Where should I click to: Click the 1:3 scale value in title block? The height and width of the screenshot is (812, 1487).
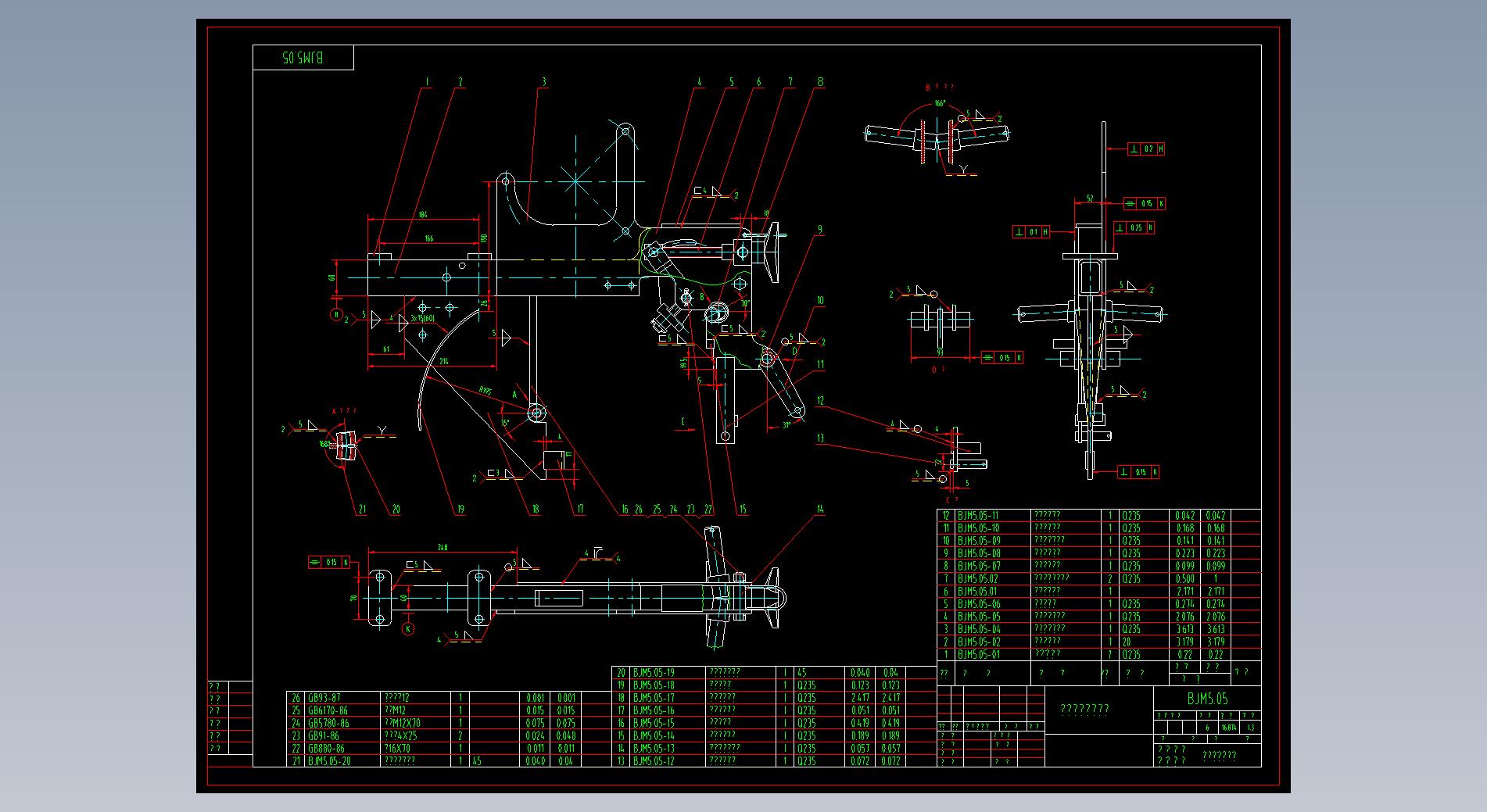[x=1251, y=728]
